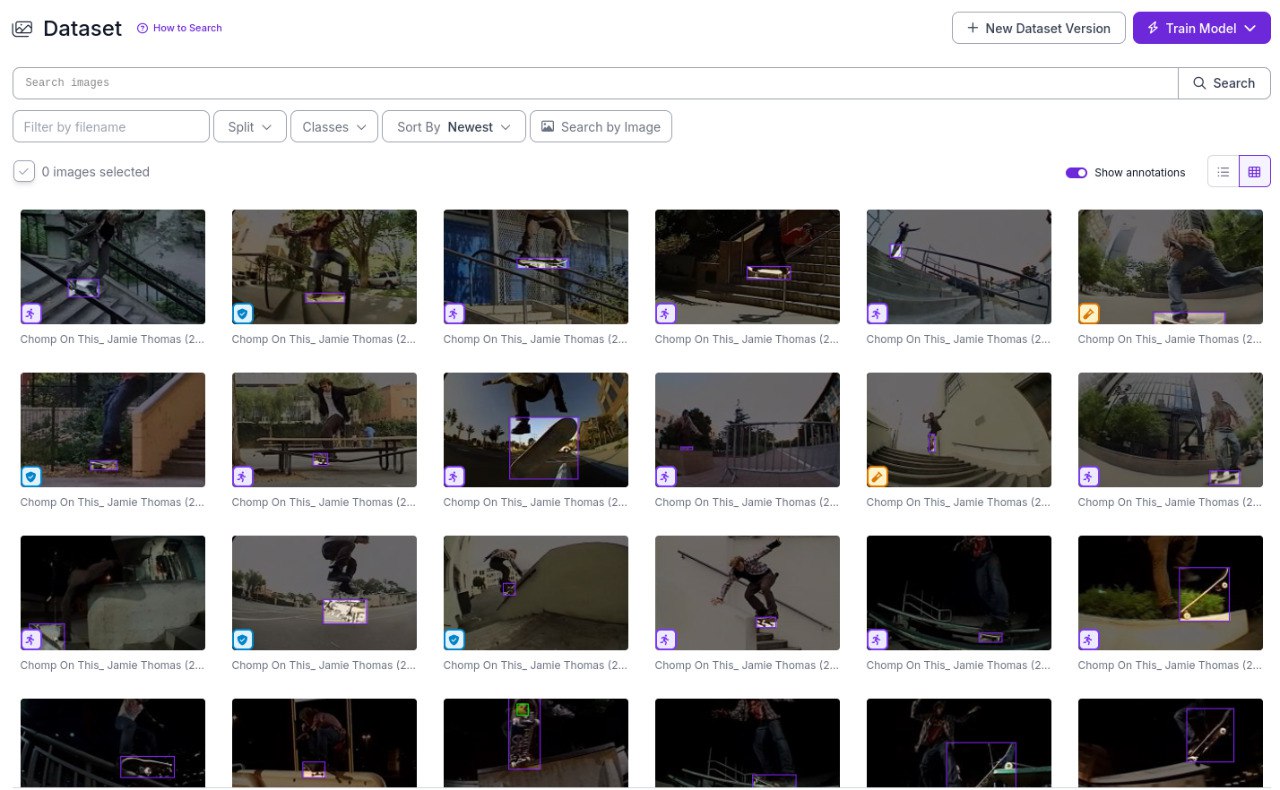The height and width of the screenshot is (790, 1280).
Task: Open the third row's second thumbnail
Action: (x=324, y=593)
